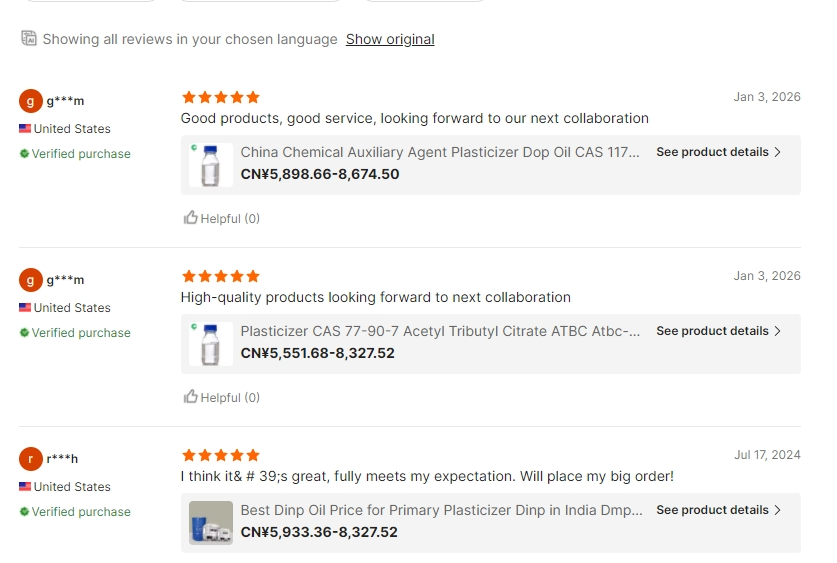Click r***h reviewer avatar

(x=31, y=458)
